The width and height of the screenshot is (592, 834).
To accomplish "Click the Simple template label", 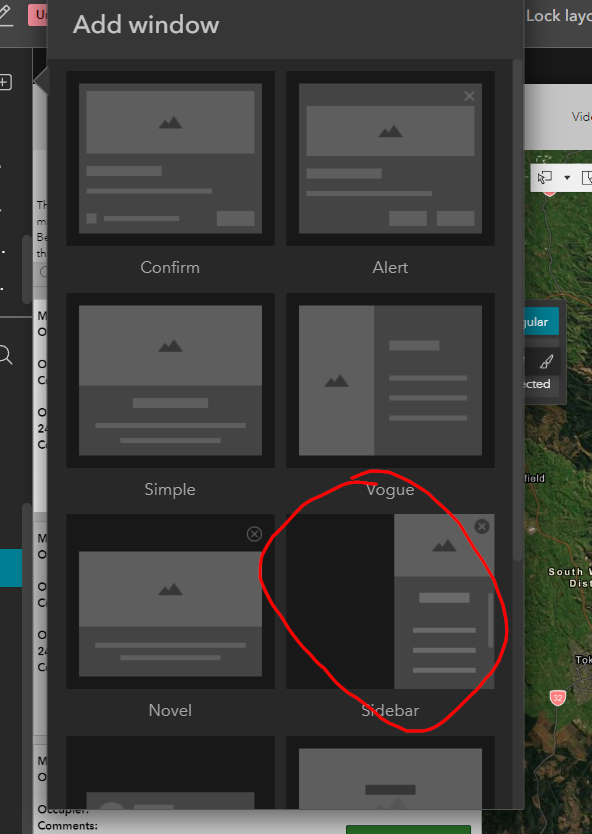I will [170, 489].
